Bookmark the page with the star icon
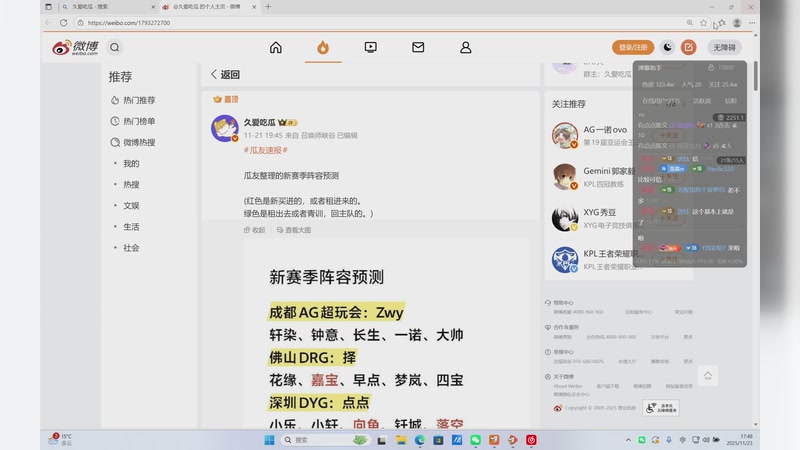Image resolution: width=800 pixels, height=450 pixels. (x=704, y=22)
